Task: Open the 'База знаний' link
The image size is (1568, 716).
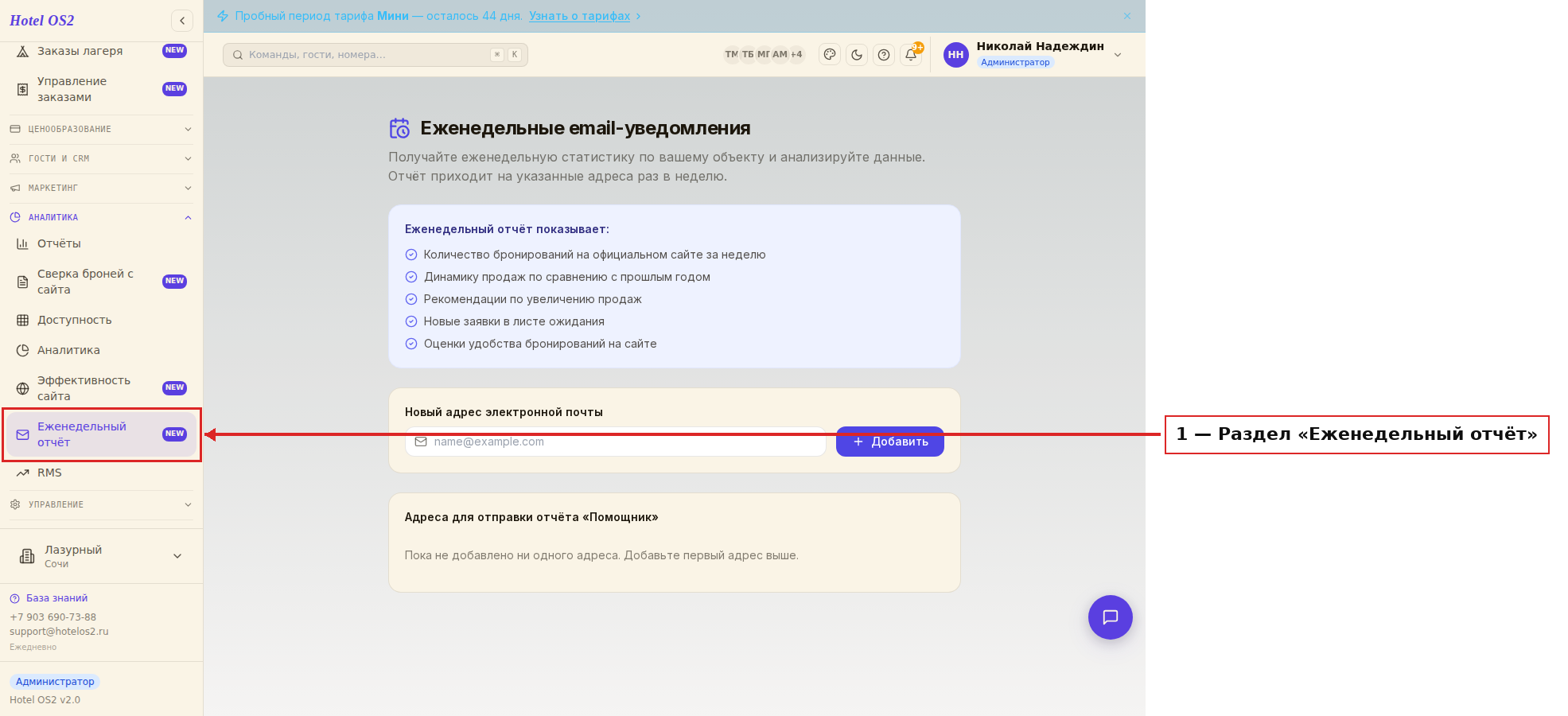Action: pos(56,598)
